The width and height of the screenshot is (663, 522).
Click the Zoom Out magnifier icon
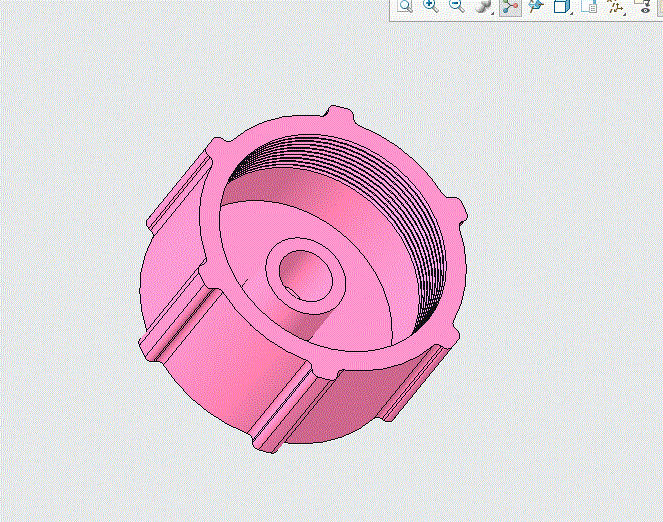pyautogui.click(x=457, y=6)
